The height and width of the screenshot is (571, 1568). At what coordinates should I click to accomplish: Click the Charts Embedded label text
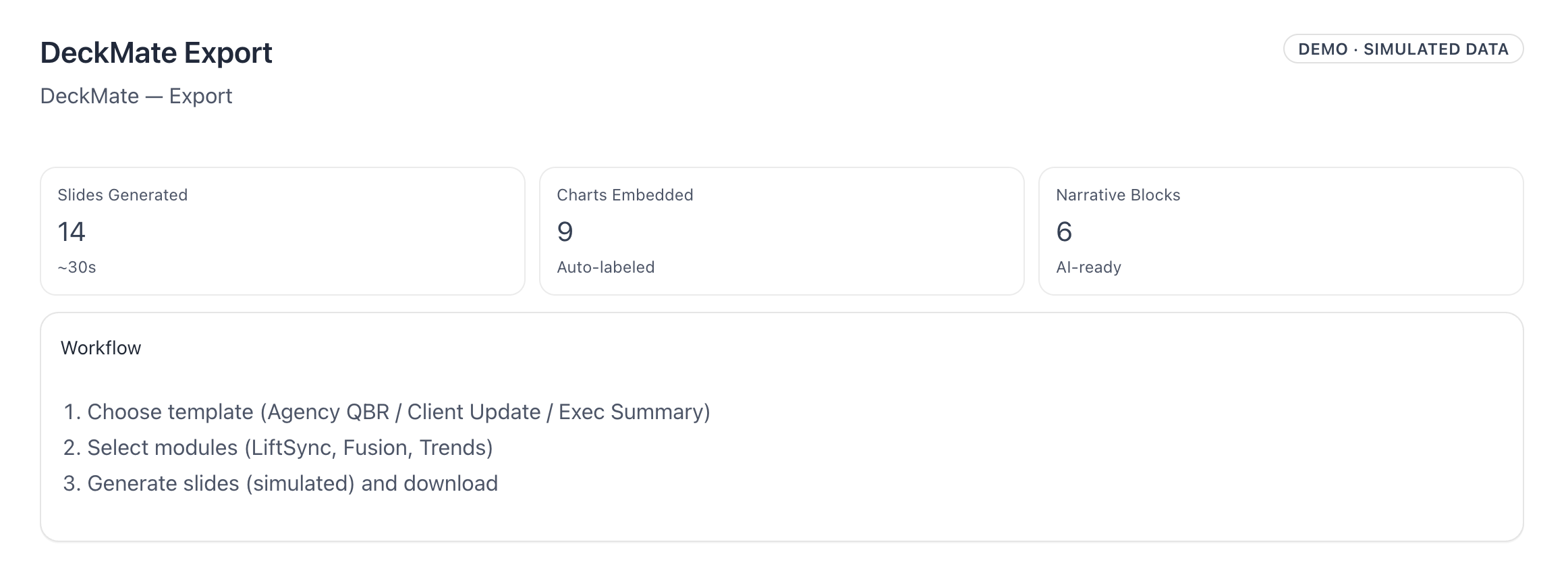click(x=625, y=195)
